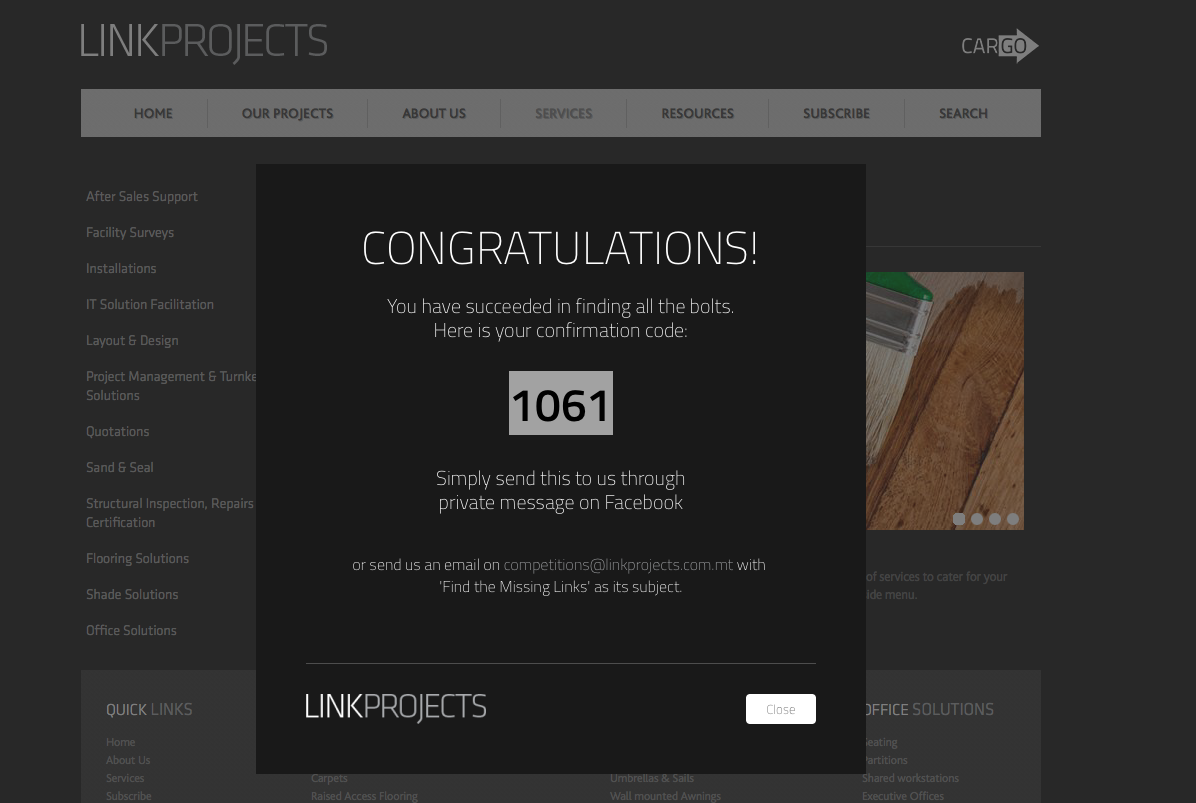The width and height of the screenshot is (1196, 803).
Task: Open the Raised Access Flooring footer link
Action: [x=365, y=796]
